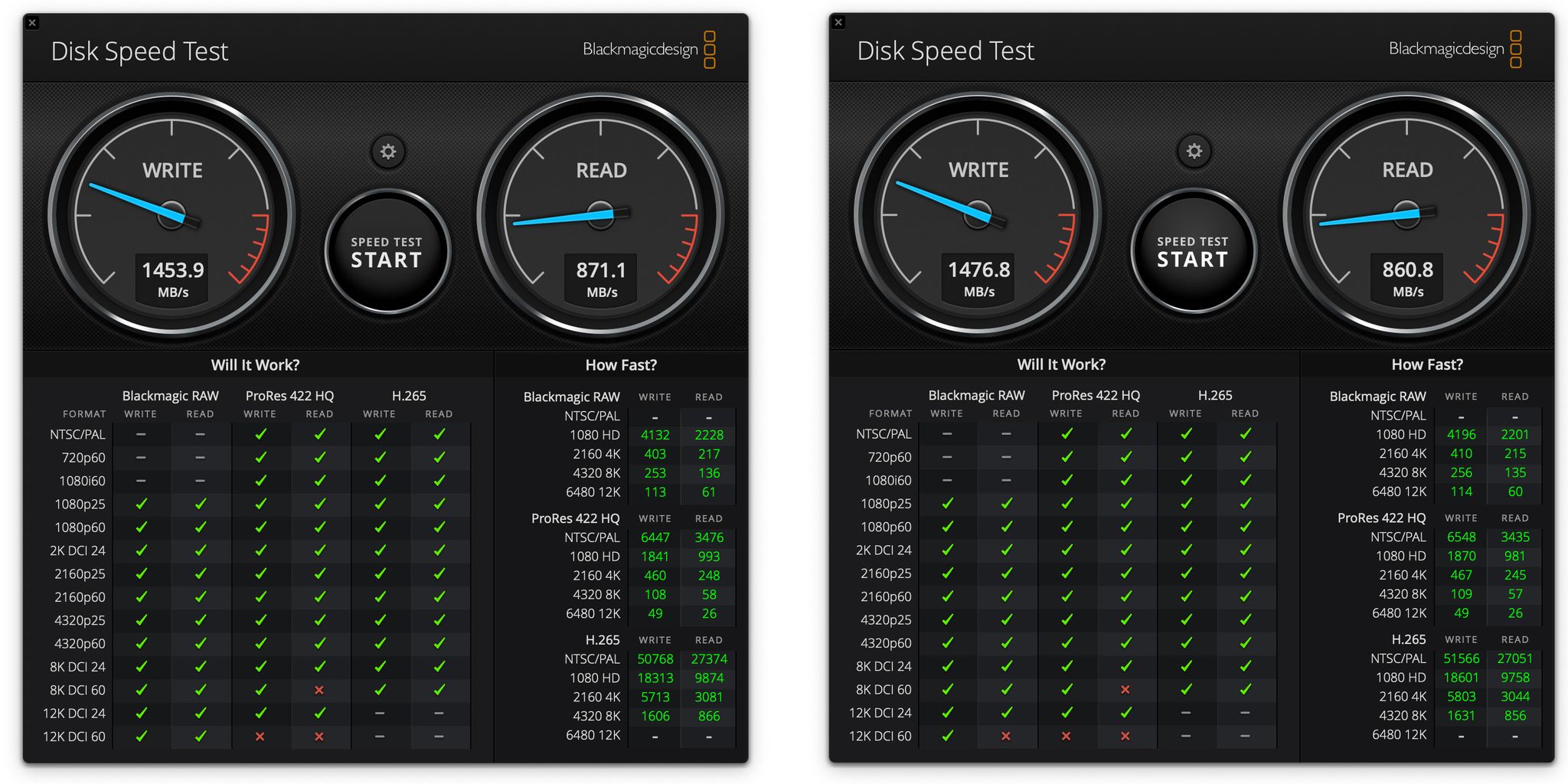Click the 50768 H.265 NTSC/PAL write value
Screen dimensions: 1568x784
[x=655, y=658]
